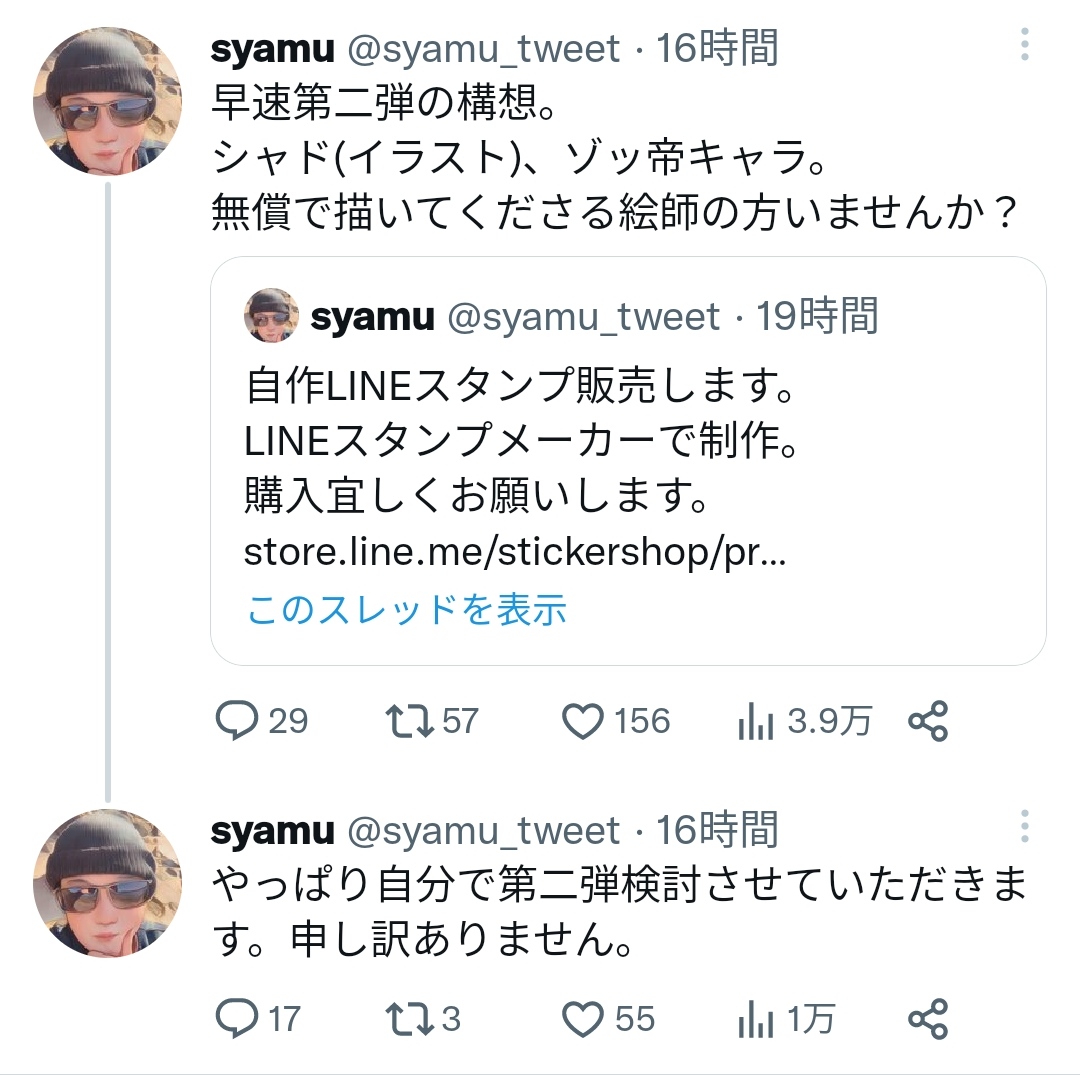Open store.line.me stickershop link
Viewport: 1080px width, 1075px height.
(x=514, y=553)
